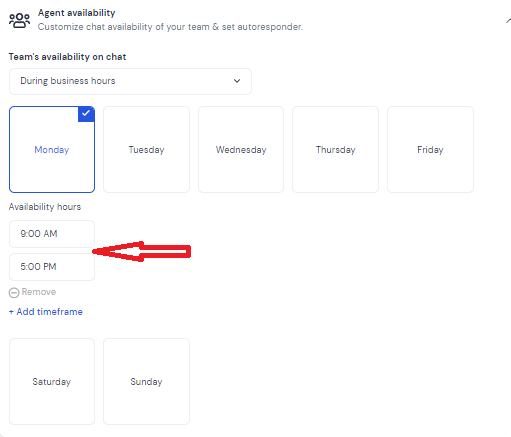Viewport: 511px width, 437px height.
Task: Click the Availability hours label
Action: (45, 207)
